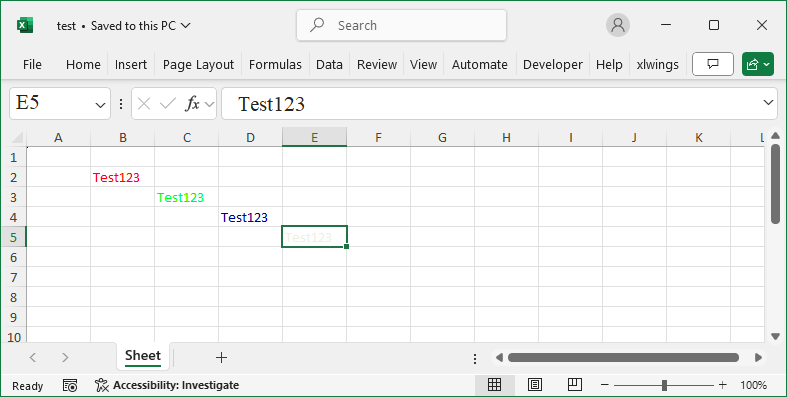Image resolution: width=787 pixels, height=397 pixels.
Task: Go to next sheet arrow
Action: point(65,357)
